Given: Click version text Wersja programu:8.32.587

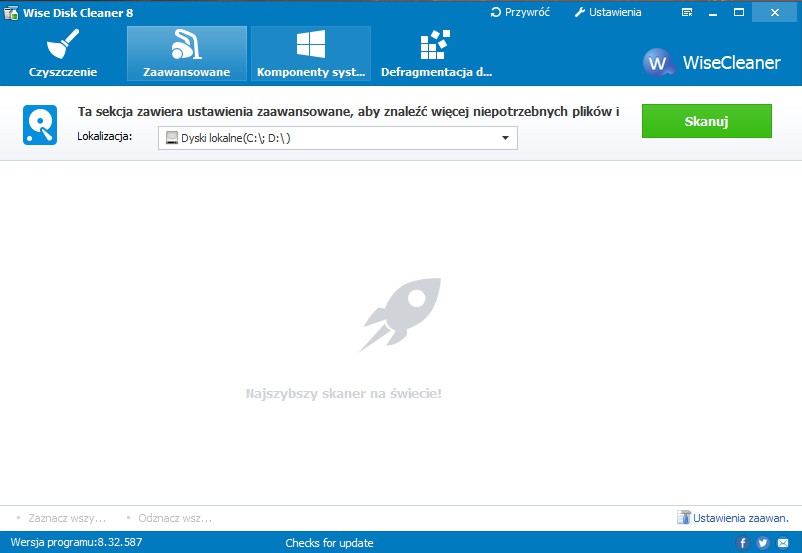Looking at the screenshot, I should click(x=76, y=542).
